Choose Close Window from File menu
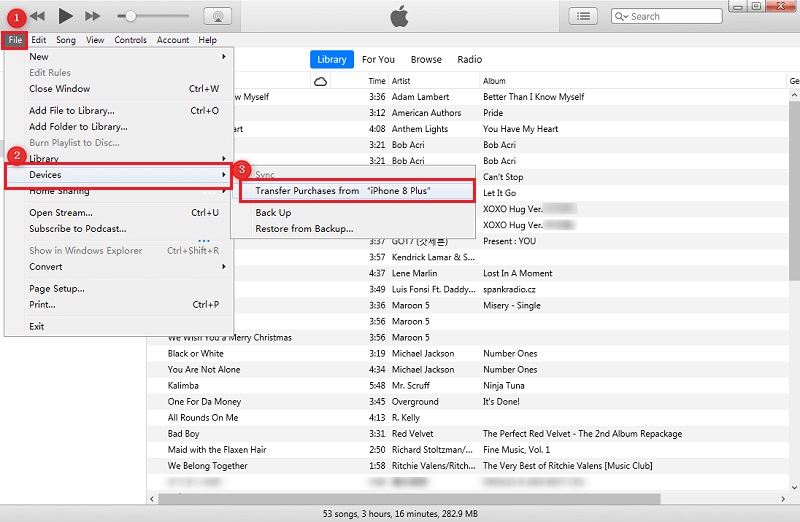800x522 pixels. [x=119, y=89]
